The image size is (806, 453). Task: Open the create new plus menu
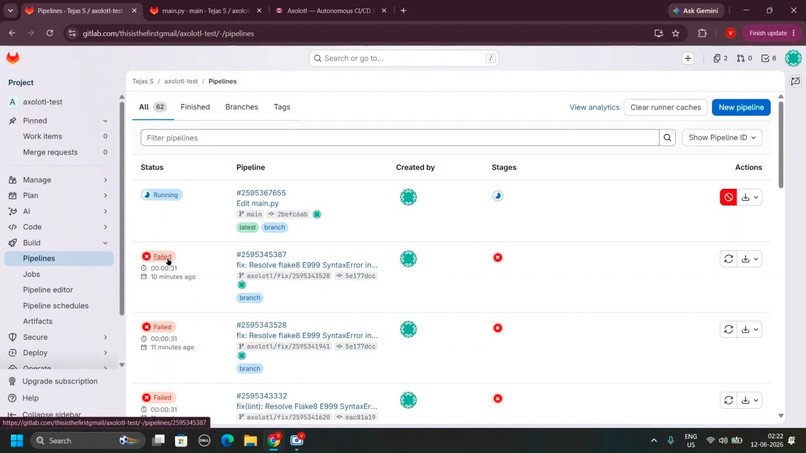pos(688,58)
